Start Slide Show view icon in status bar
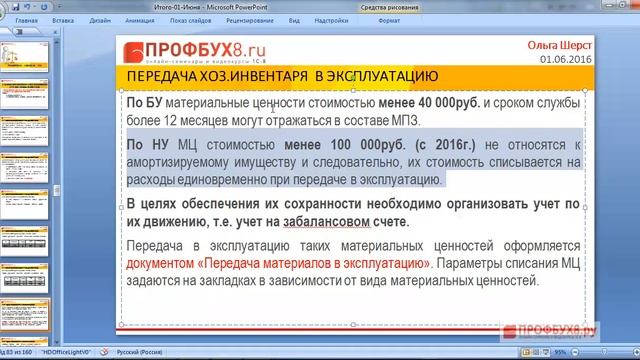Viewport: 640px width, 360px height. click(x=546, y=352)
